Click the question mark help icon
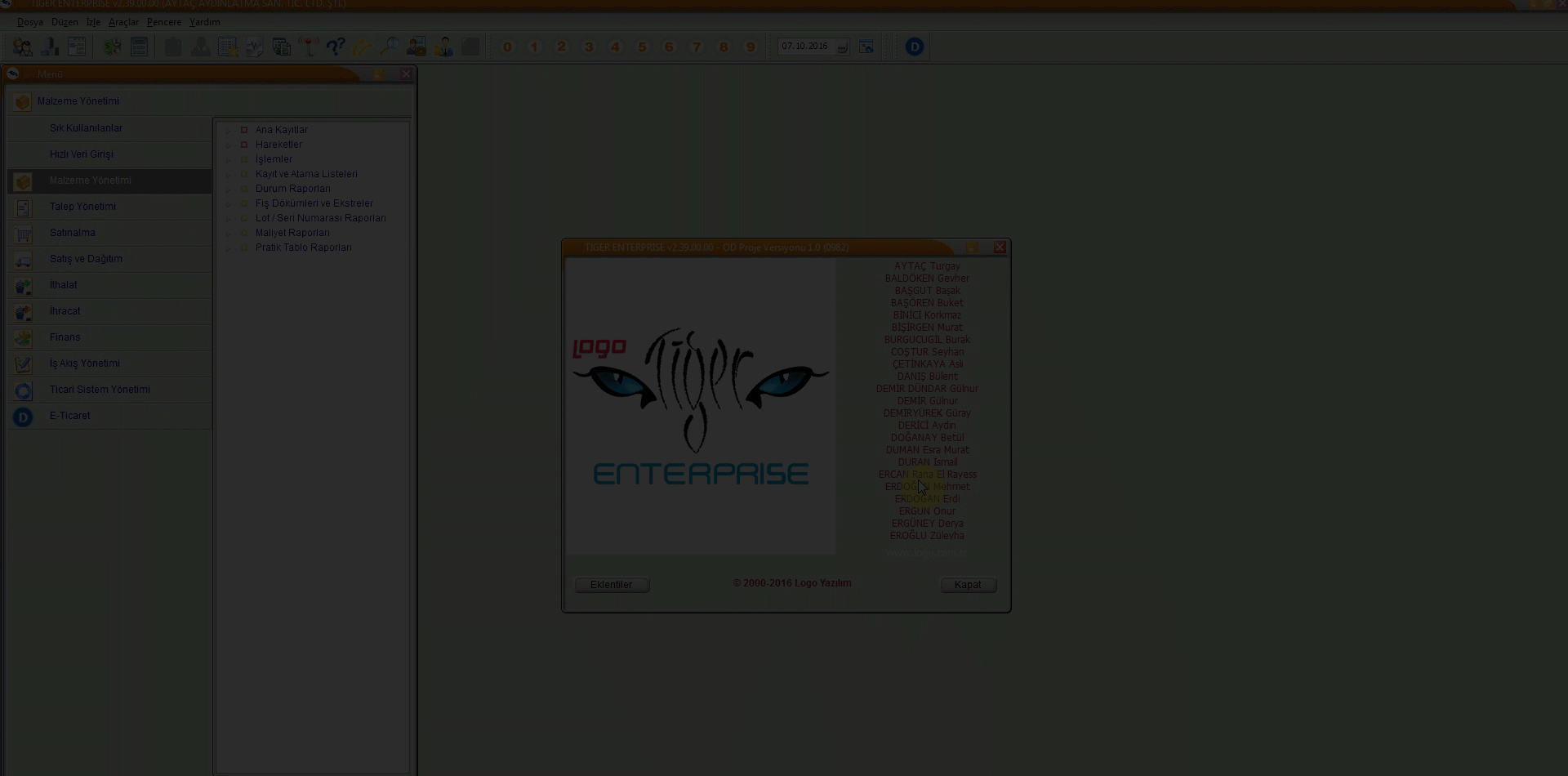Image resolution: width=1568 pixels, height=776 pixels. tap(336, 47)
